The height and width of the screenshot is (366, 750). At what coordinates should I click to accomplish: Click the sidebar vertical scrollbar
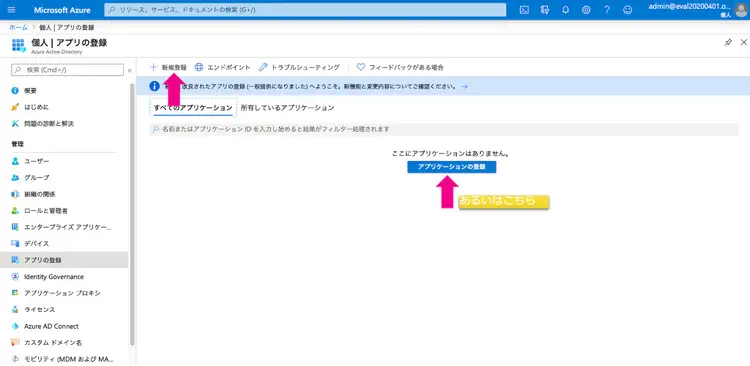tap(132, 214)
